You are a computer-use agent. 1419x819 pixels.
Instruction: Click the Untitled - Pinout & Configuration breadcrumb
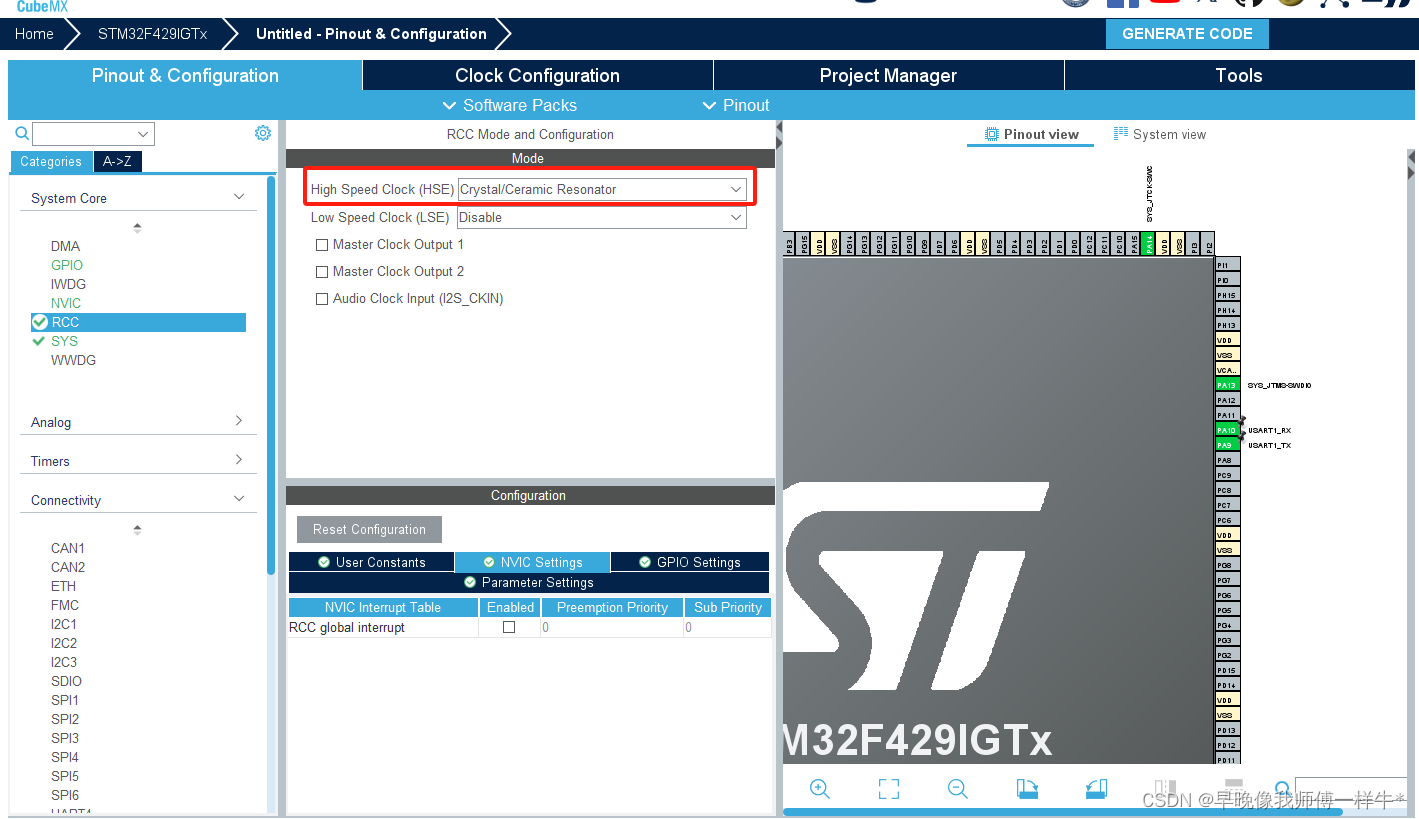click(371, 33)
